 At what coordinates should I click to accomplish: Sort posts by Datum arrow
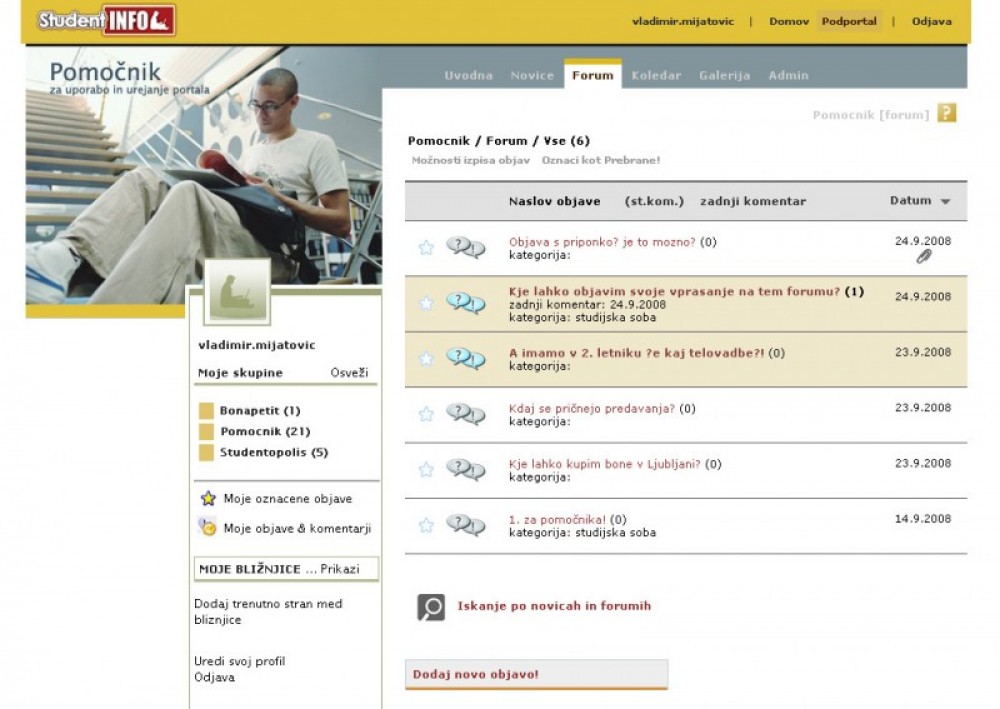tap(945, 202)
